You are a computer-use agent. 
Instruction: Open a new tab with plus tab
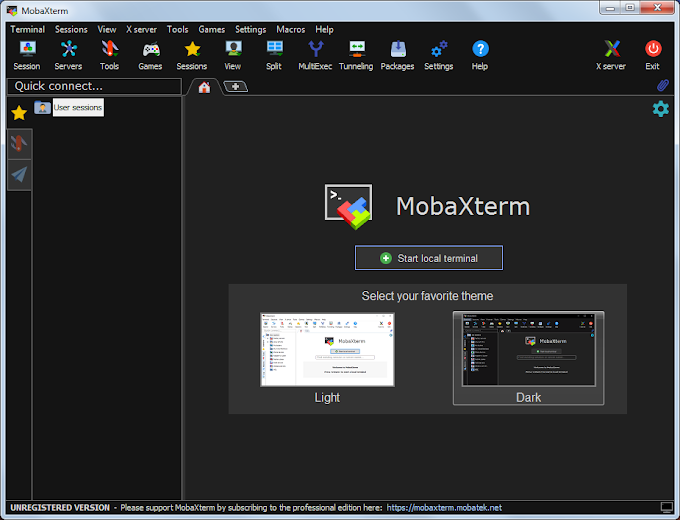click(235, 87)
